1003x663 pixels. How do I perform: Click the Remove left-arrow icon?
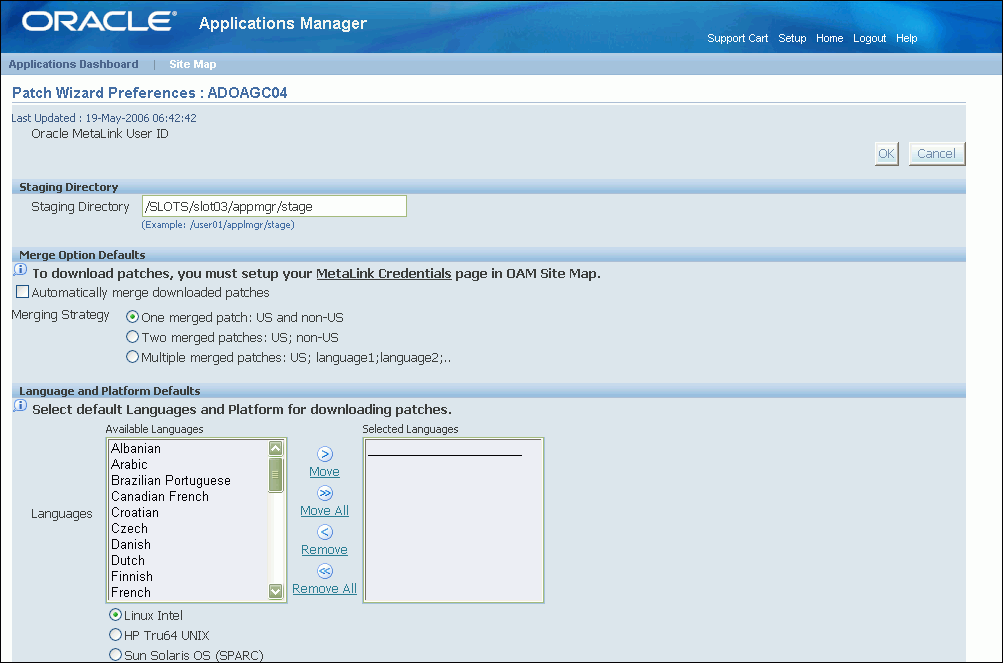point(325,532)
